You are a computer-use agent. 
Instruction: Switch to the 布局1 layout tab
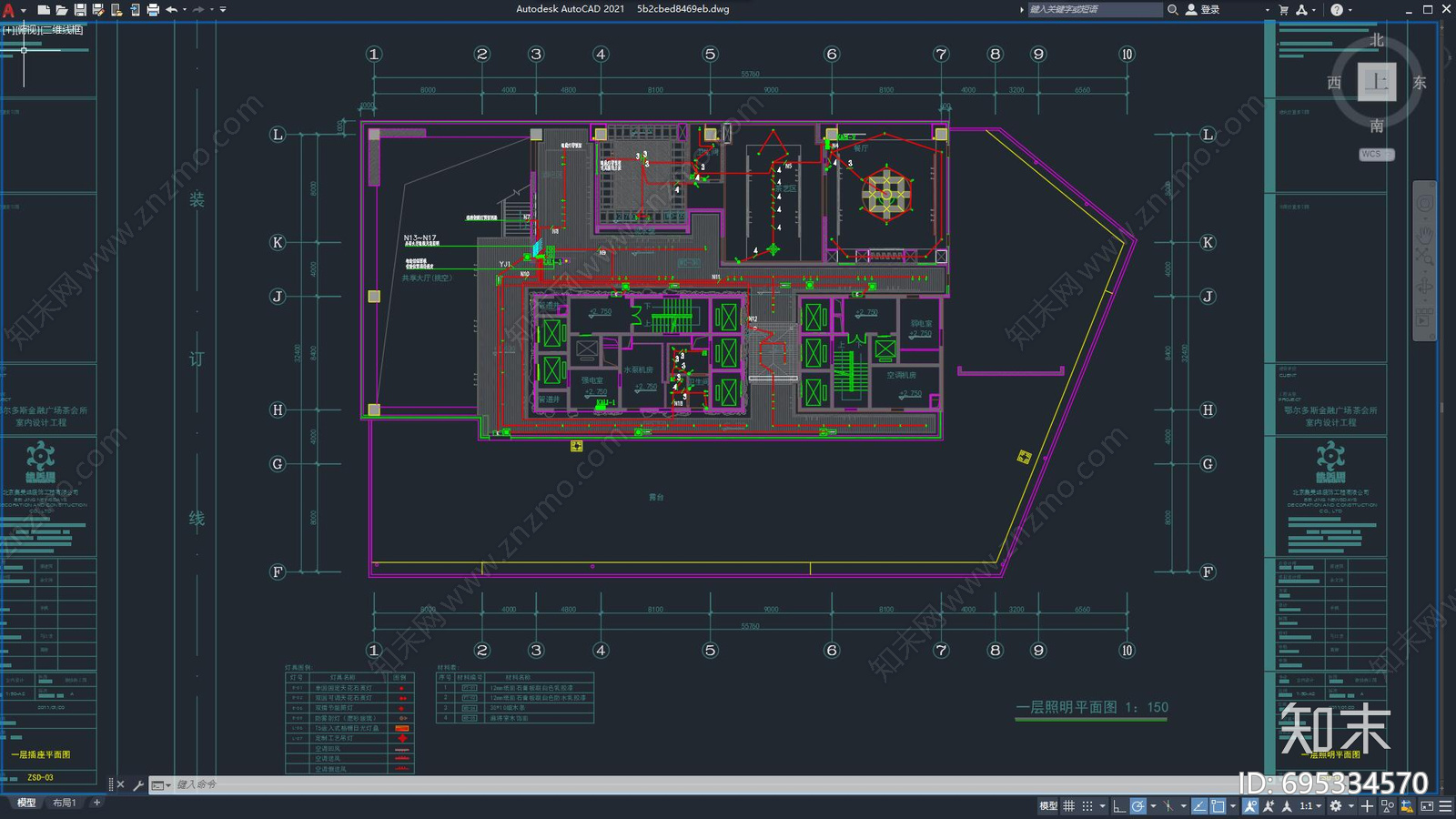[x=64, y=803]
